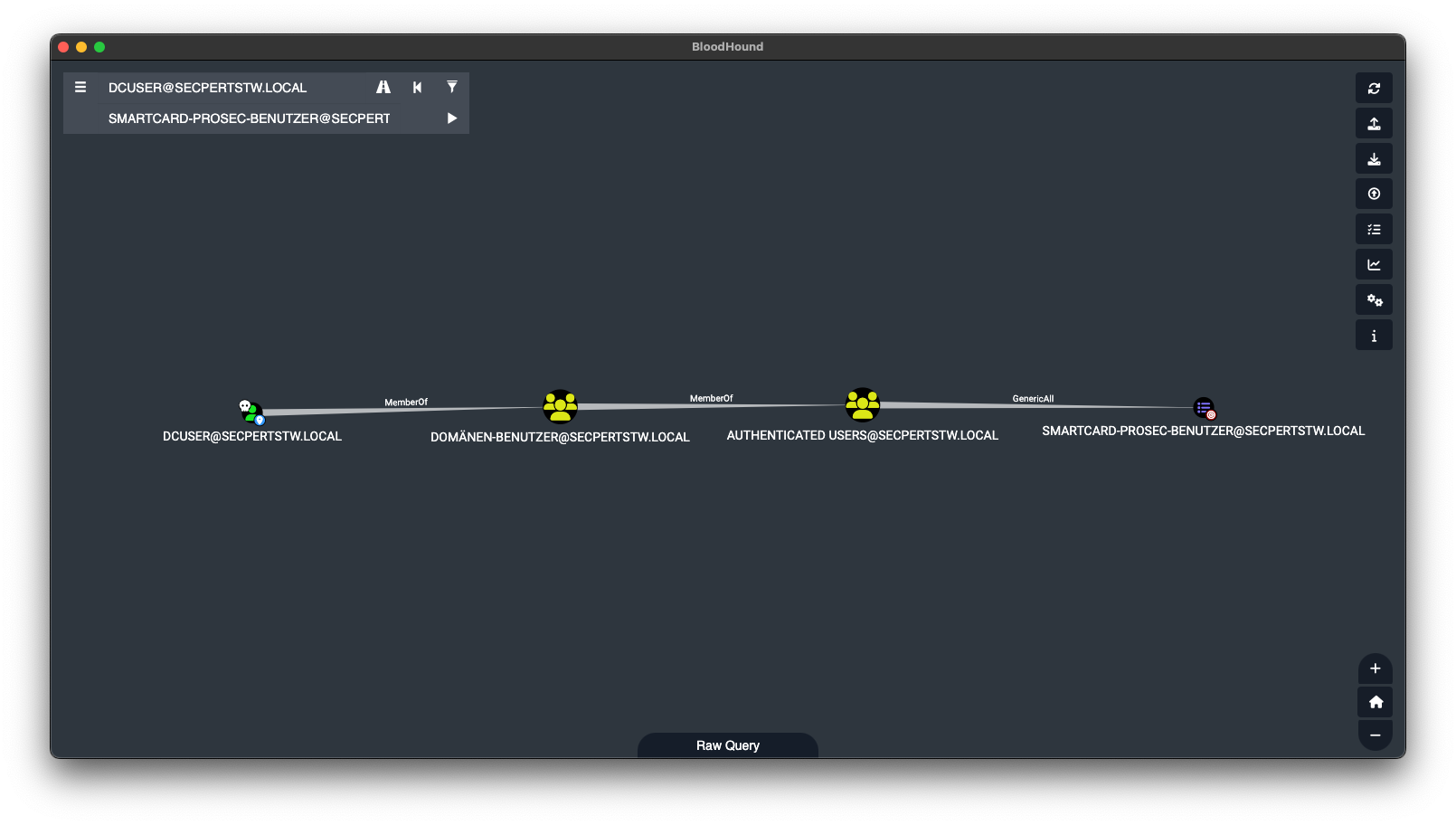Open the hamburger menu in the search bar
Viewport: 1456px width, 825px height.
click(80, 87)
